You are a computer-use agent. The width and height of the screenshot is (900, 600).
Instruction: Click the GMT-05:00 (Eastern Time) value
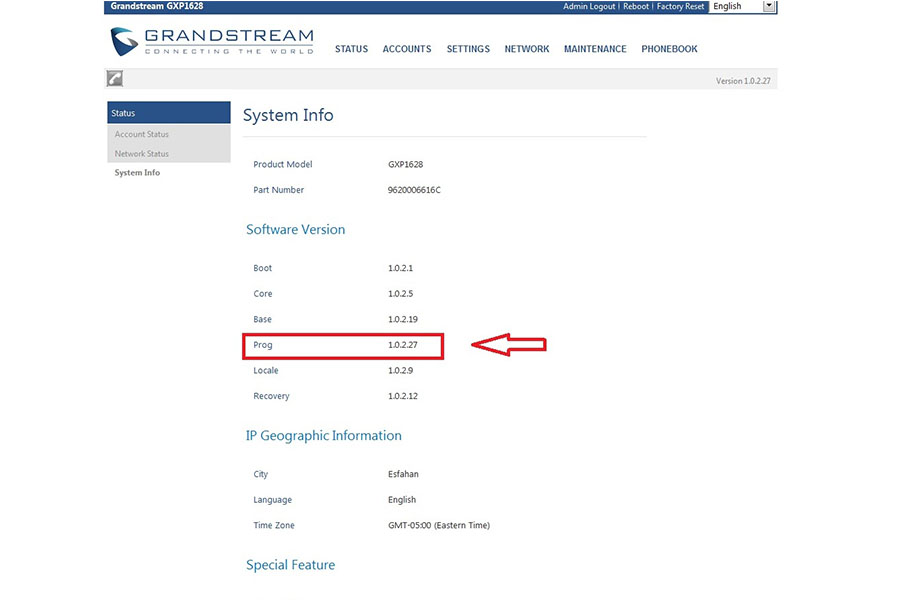439,525
